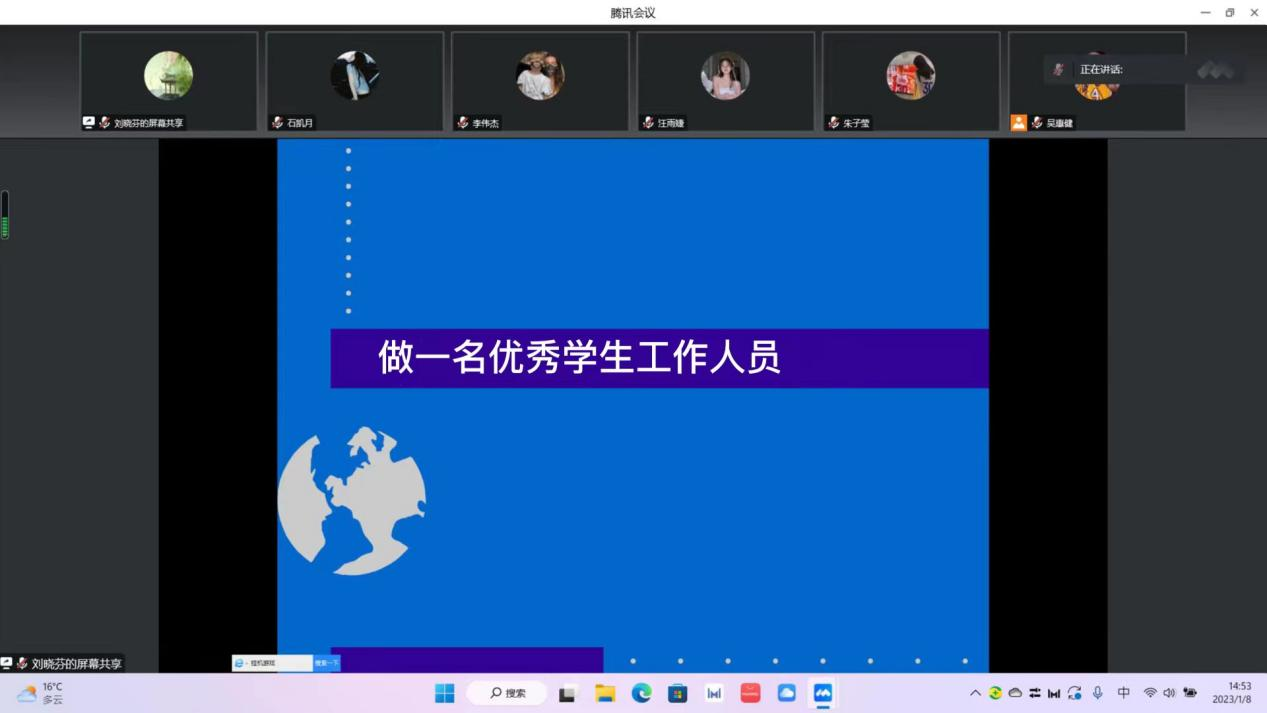
Task: Click the green audio level meter
Action: pyautogui.click(x=5, y=215)
